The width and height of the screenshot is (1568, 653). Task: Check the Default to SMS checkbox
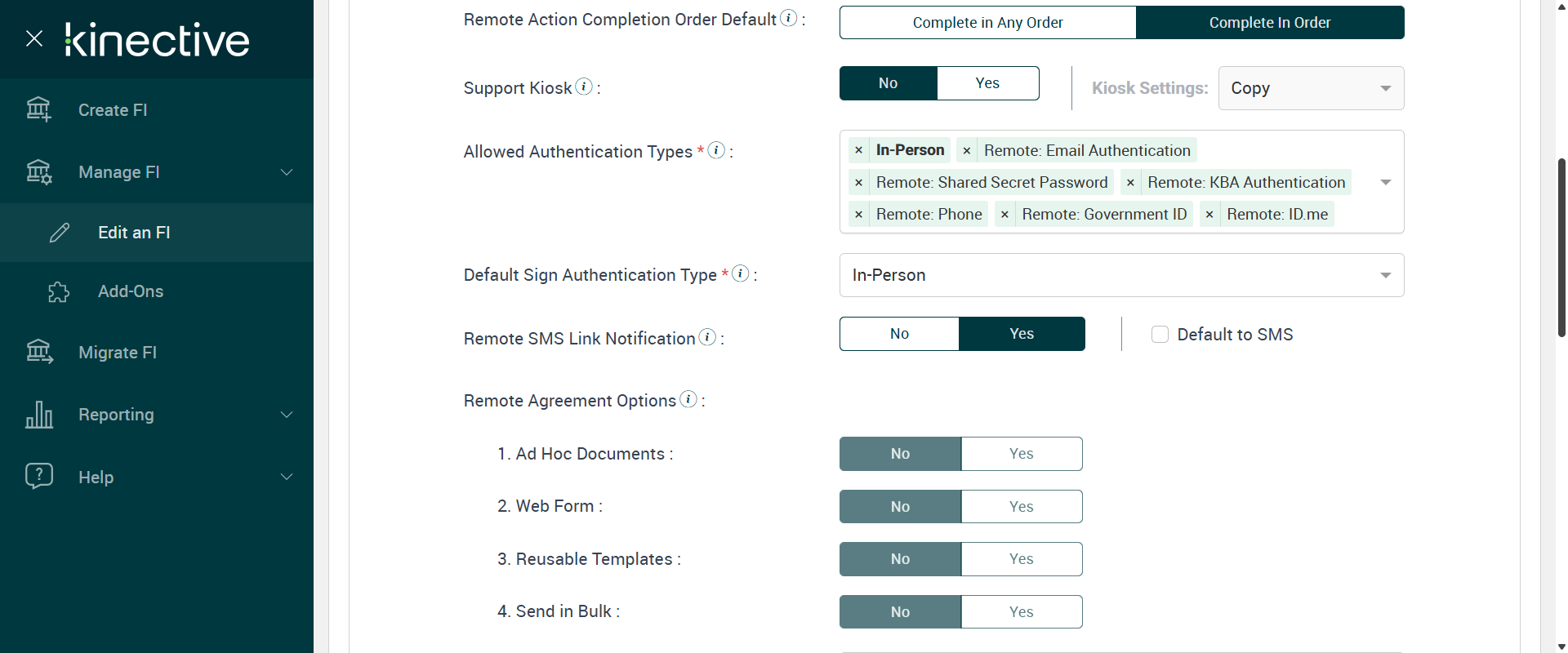(x=1160, y=335)
